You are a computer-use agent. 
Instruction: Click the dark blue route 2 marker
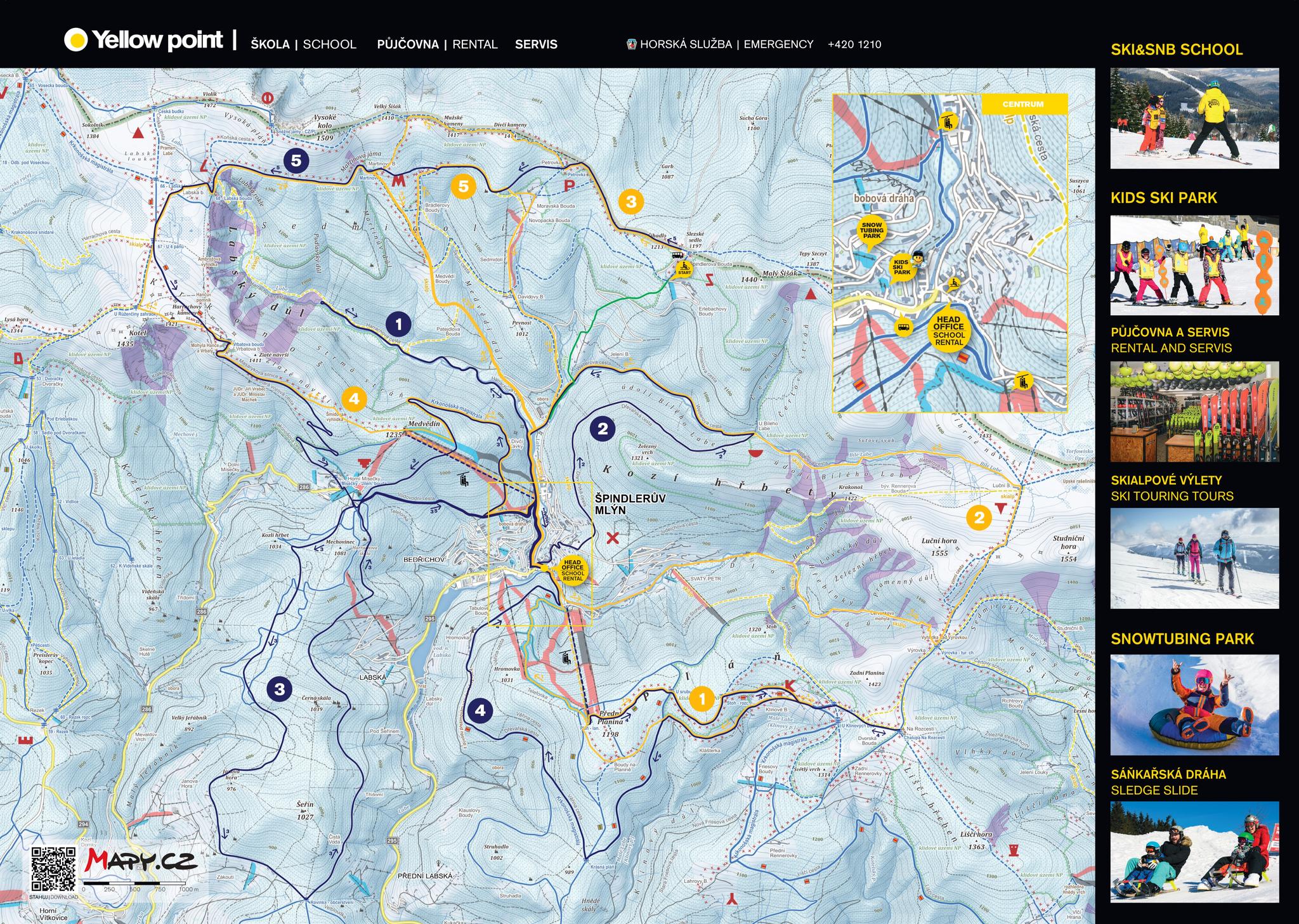point(603,429)
